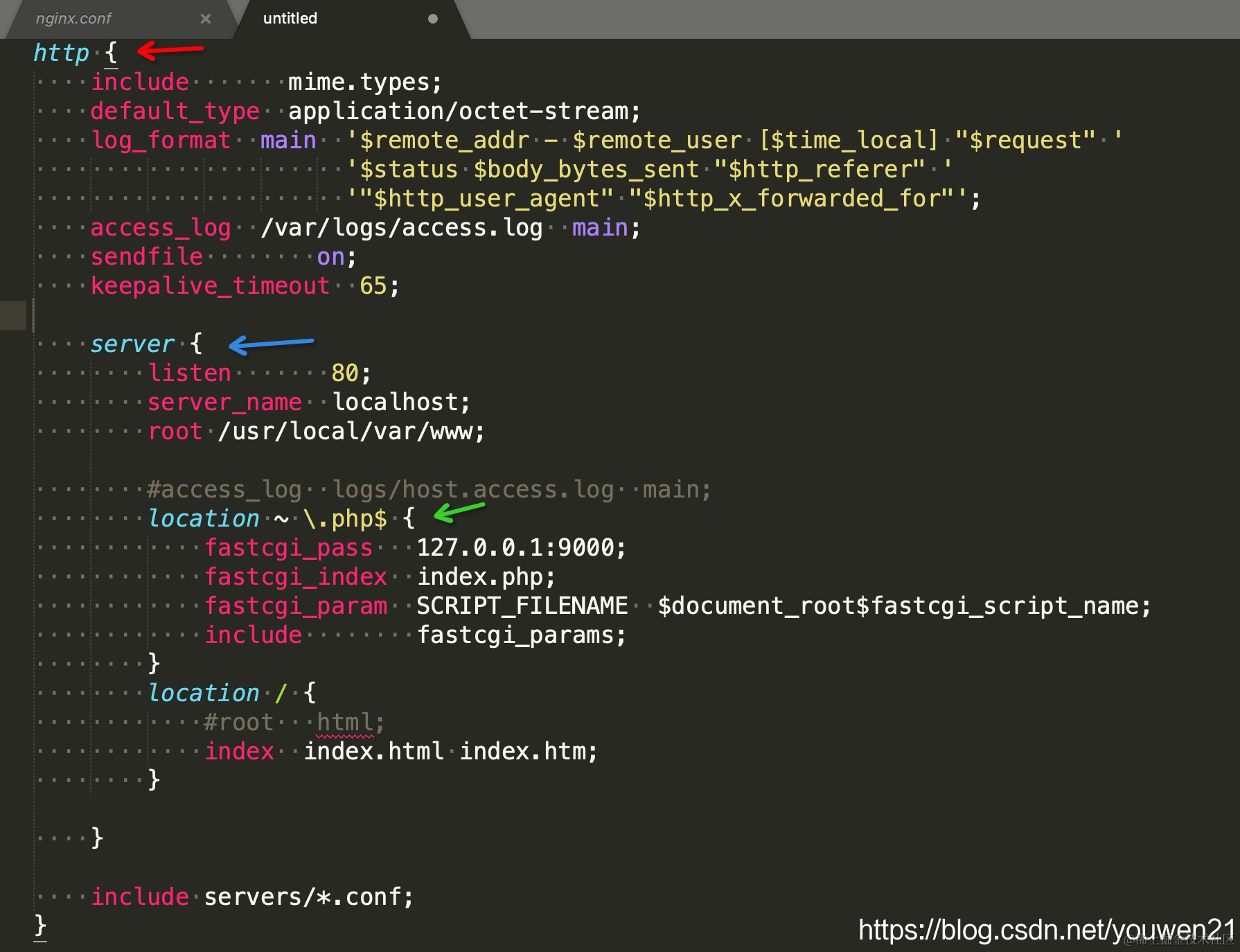1240x952 pixels.
Task: Click the 'server_name' directive
Action: tap(224, 403)
